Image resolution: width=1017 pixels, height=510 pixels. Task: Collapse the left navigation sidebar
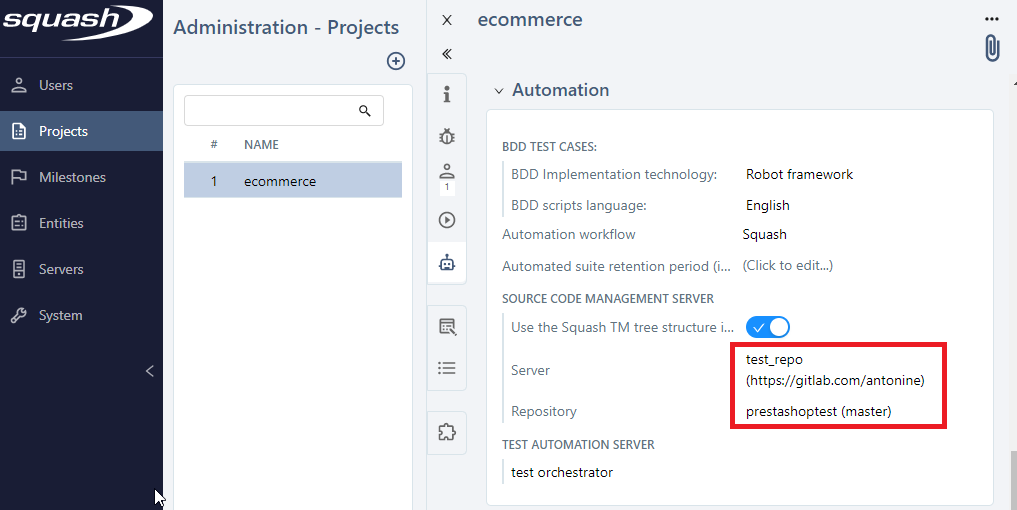[150, 371]
